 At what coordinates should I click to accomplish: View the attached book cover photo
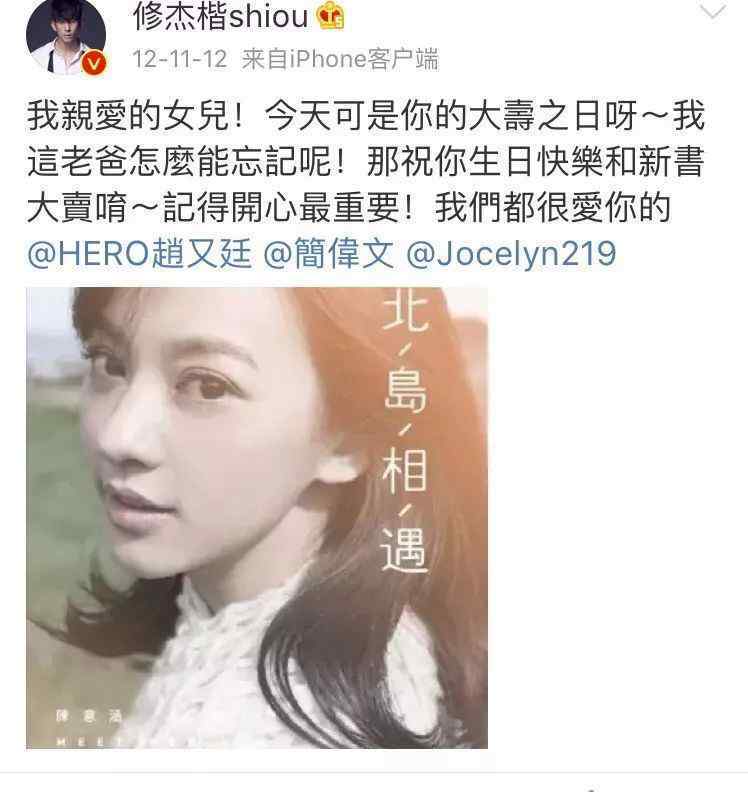[257, 518]
